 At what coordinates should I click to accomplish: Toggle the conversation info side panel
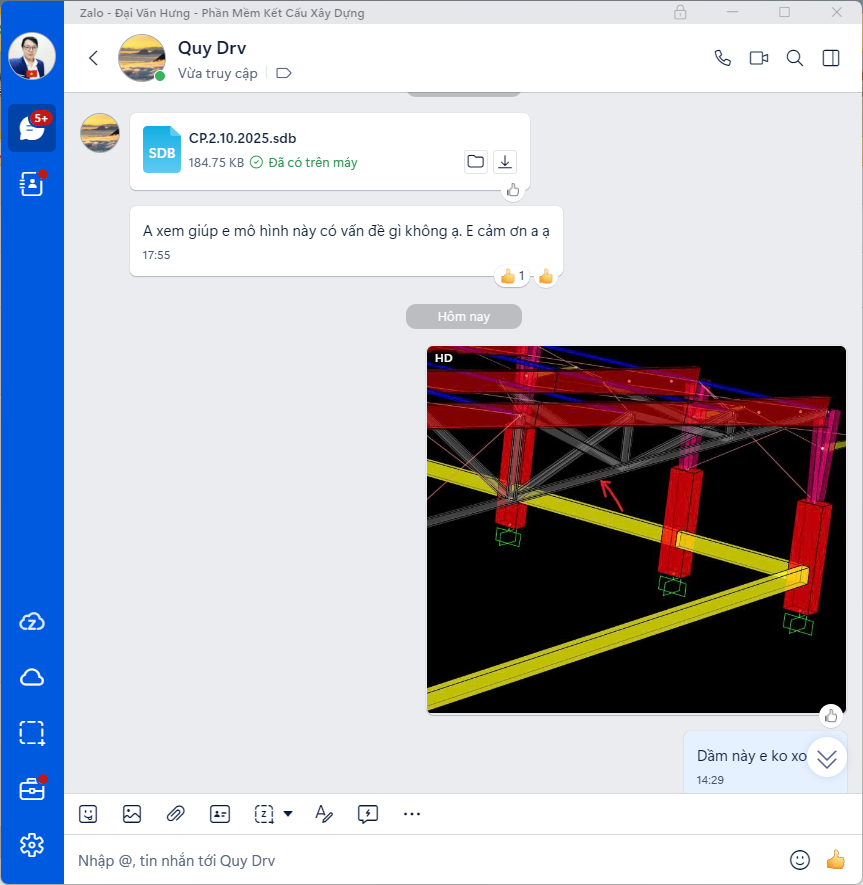(831, 58)
